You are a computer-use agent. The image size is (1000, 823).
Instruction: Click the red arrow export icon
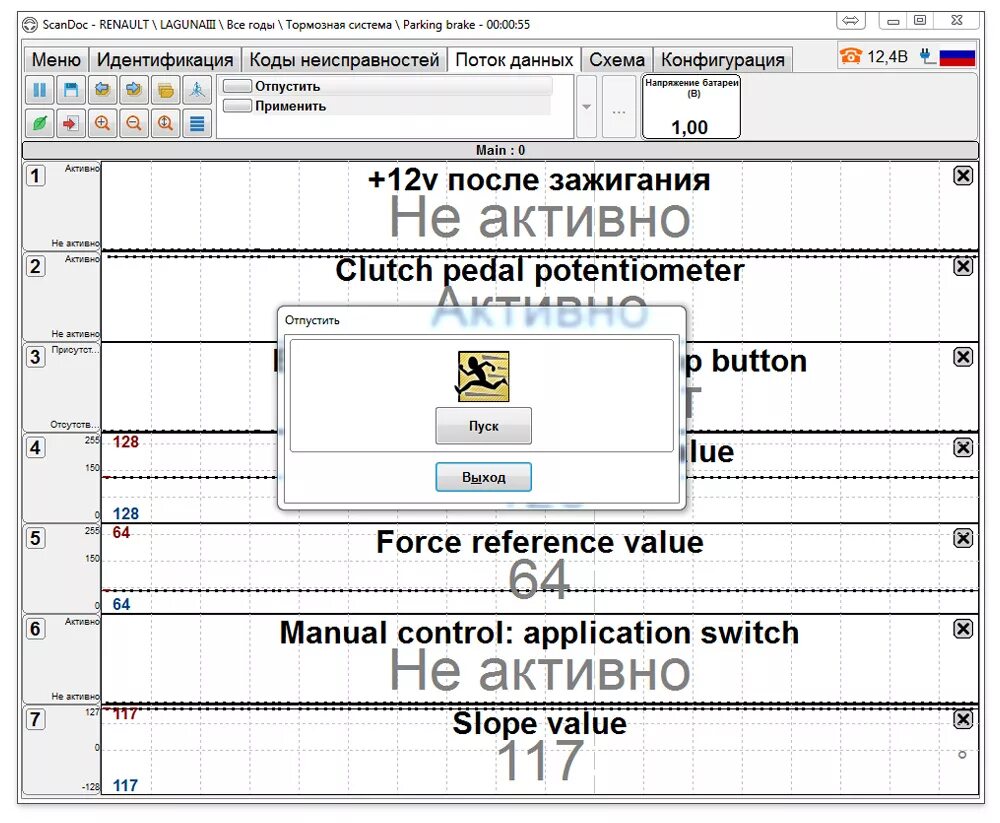point(71,123)
